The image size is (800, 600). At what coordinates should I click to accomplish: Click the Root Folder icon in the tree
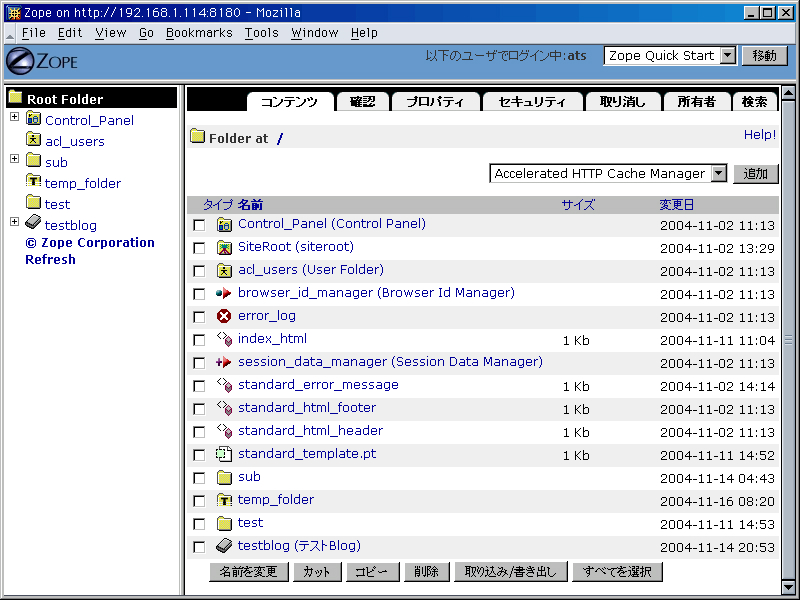[15, 96]
